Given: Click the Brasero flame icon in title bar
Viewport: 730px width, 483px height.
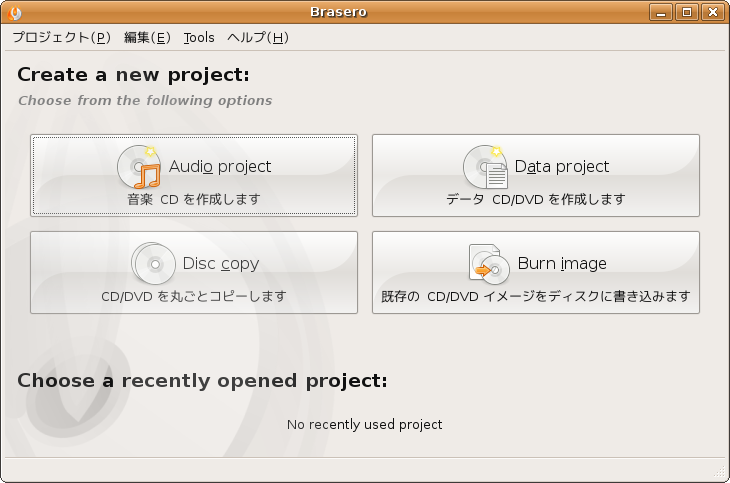Looking at the screenshot, I should point(14,13).
